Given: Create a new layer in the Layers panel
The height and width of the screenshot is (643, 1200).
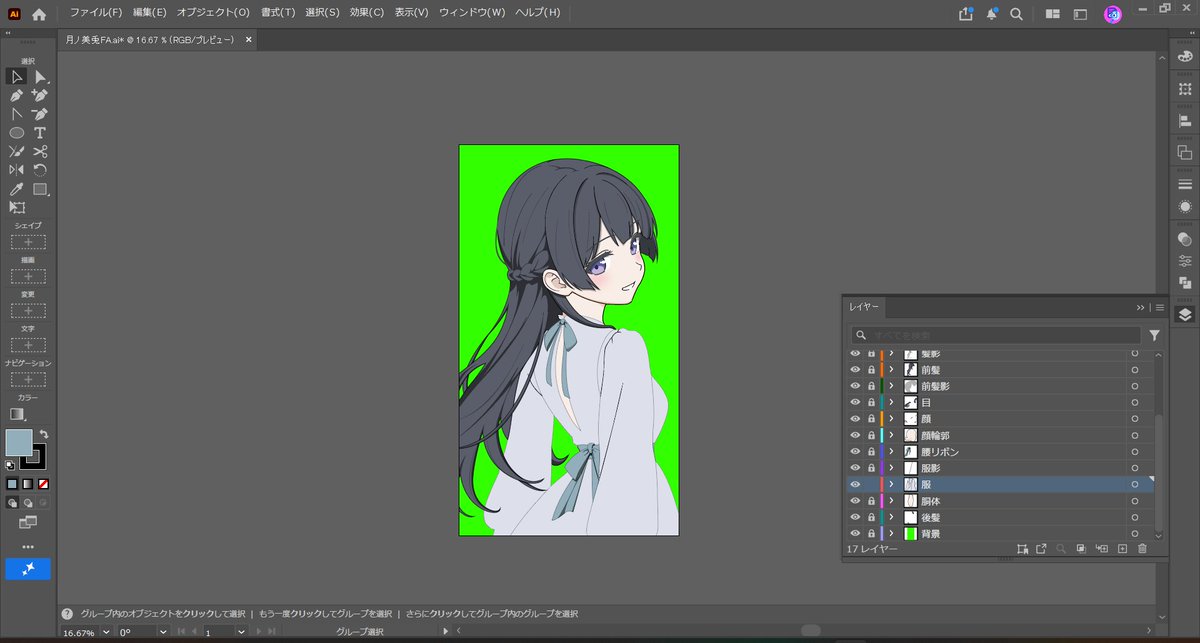Looking at the screenshot, I should pyautogui.click(x=1122, y=549).
